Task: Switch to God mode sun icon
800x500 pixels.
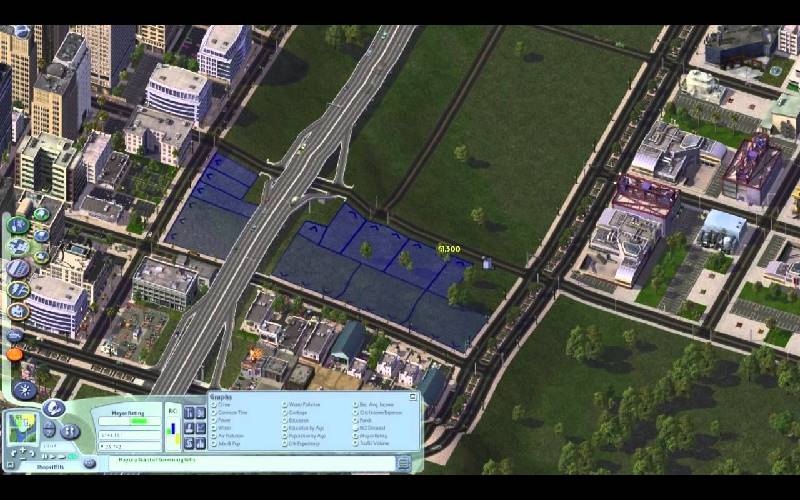Action: tap(23, 390)
